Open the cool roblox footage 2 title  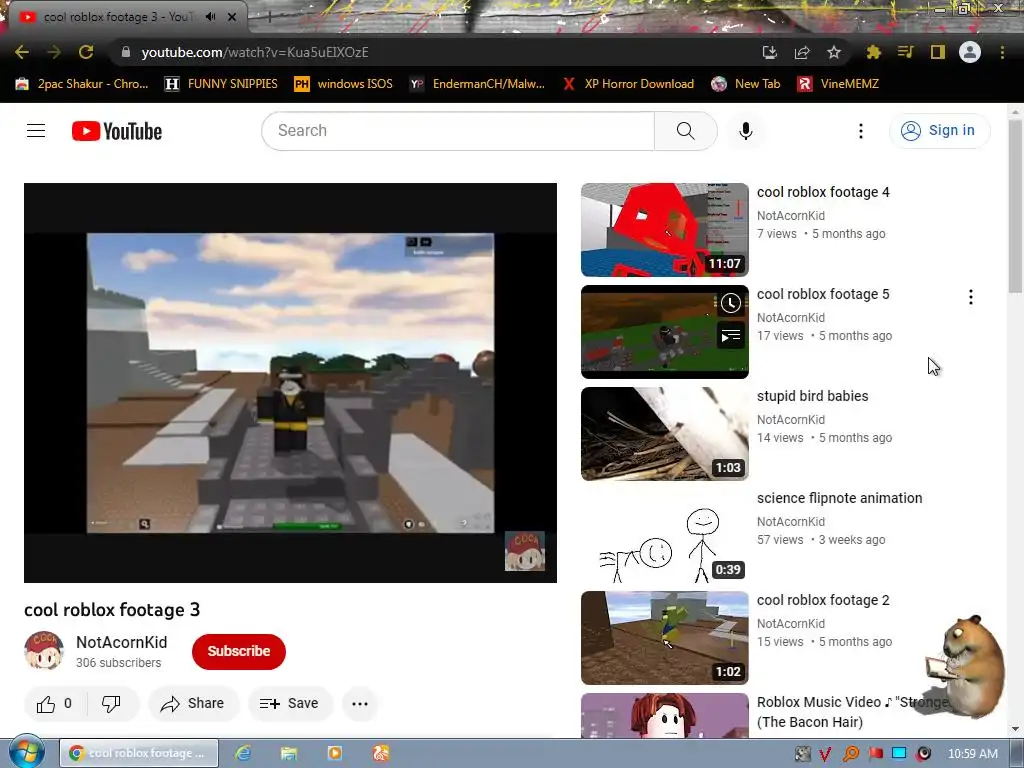tap(823, 600)
